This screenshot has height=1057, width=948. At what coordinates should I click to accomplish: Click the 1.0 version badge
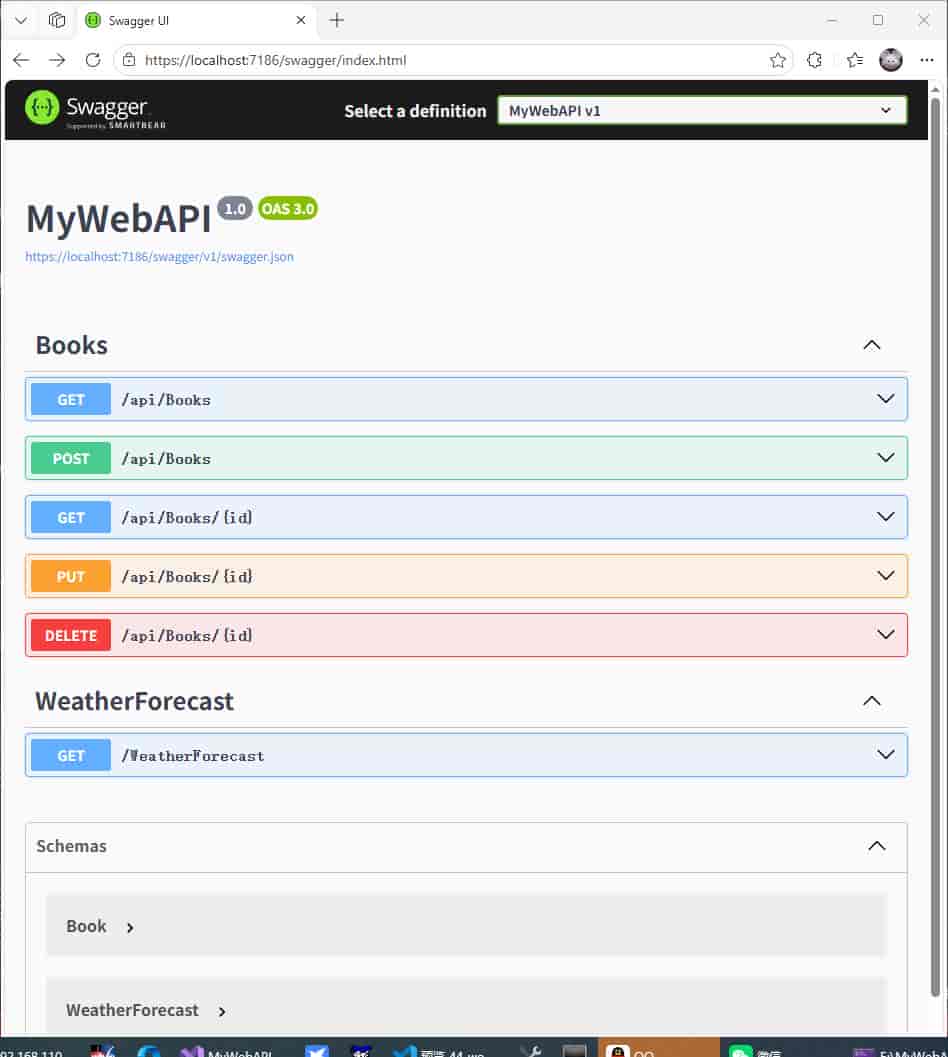[x=235, y=209]
